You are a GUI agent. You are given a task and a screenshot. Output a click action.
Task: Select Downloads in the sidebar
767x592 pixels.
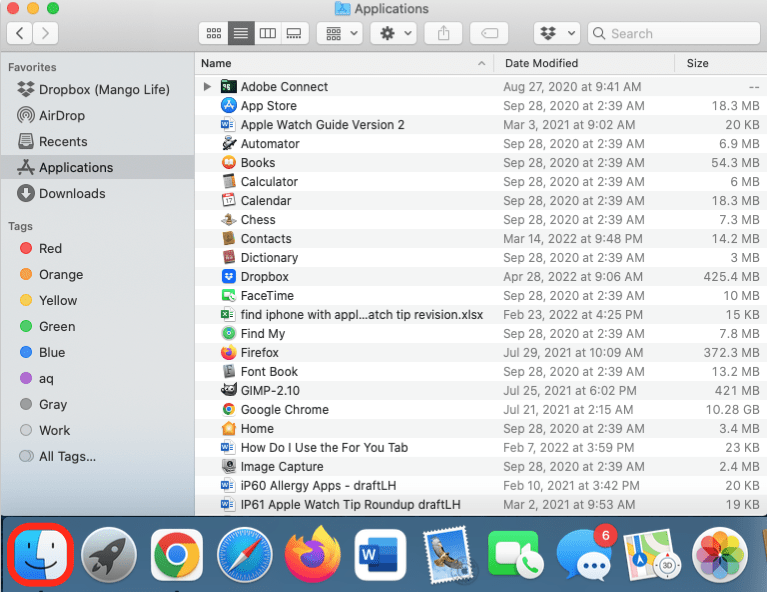[x=71, y=193]
